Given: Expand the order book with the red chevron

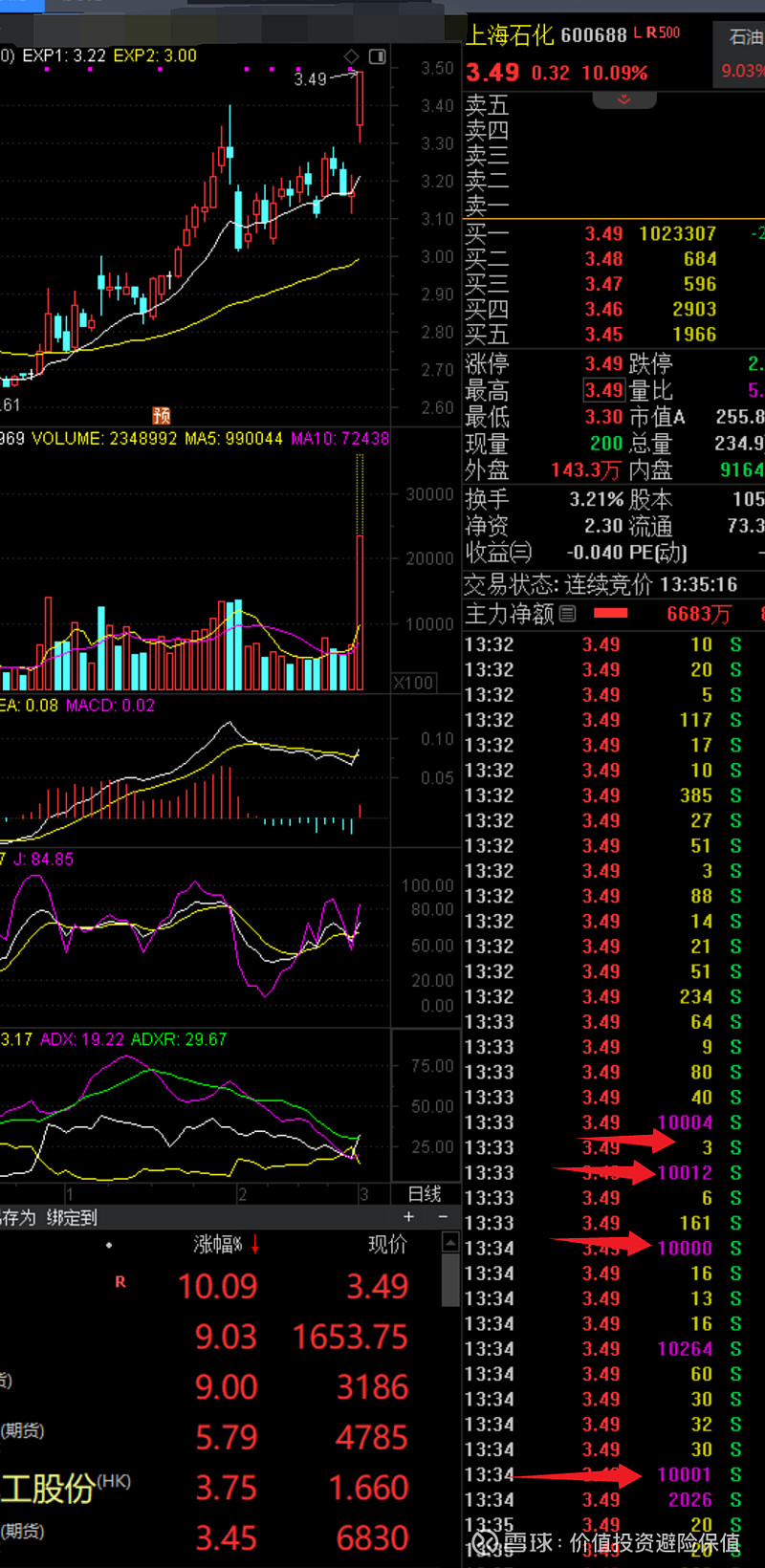Looking at the screenshot, I should pyautogui.click(x=624, y=99).
